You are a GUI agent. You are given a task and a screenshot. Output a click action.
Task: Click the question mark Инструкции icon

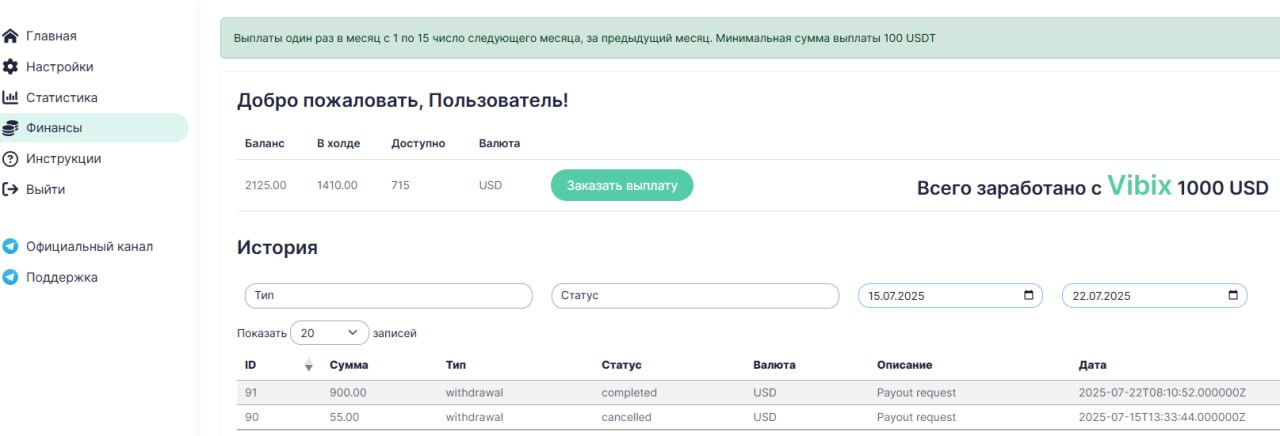[x=11, y=159]
